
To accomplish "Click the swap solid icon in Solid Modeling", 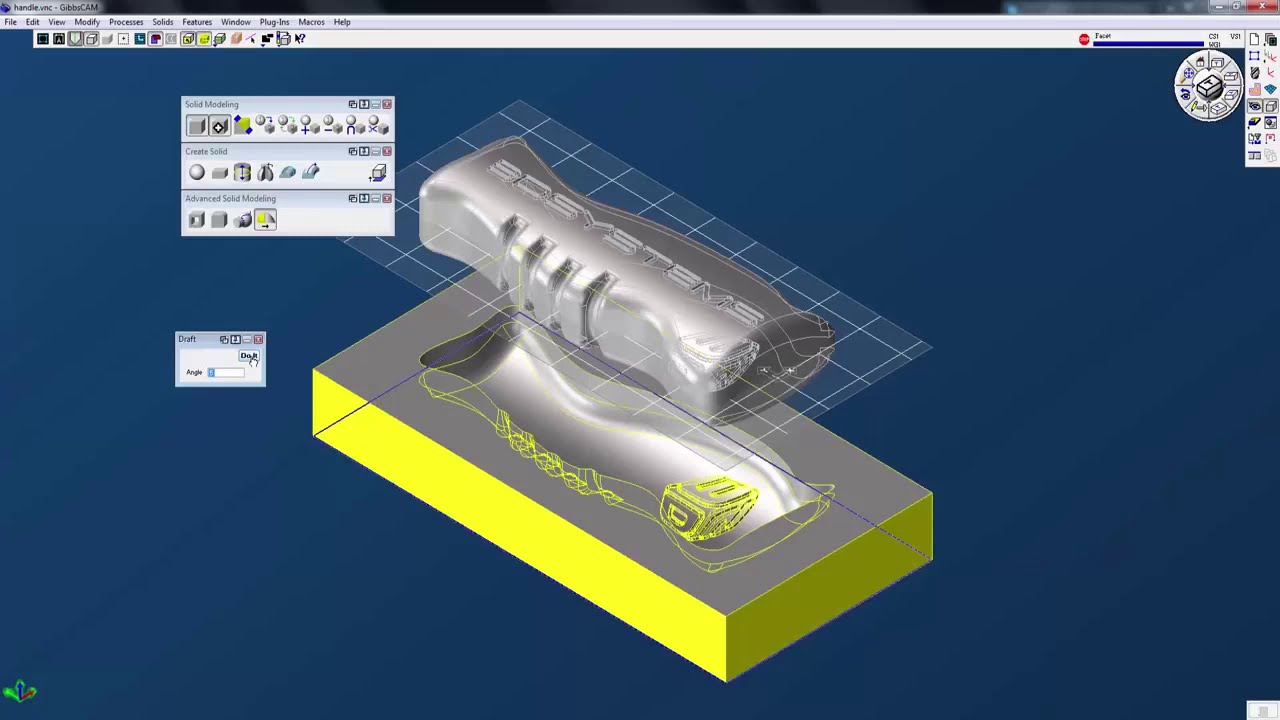I will pyautogui.click(x=288, y=125).
